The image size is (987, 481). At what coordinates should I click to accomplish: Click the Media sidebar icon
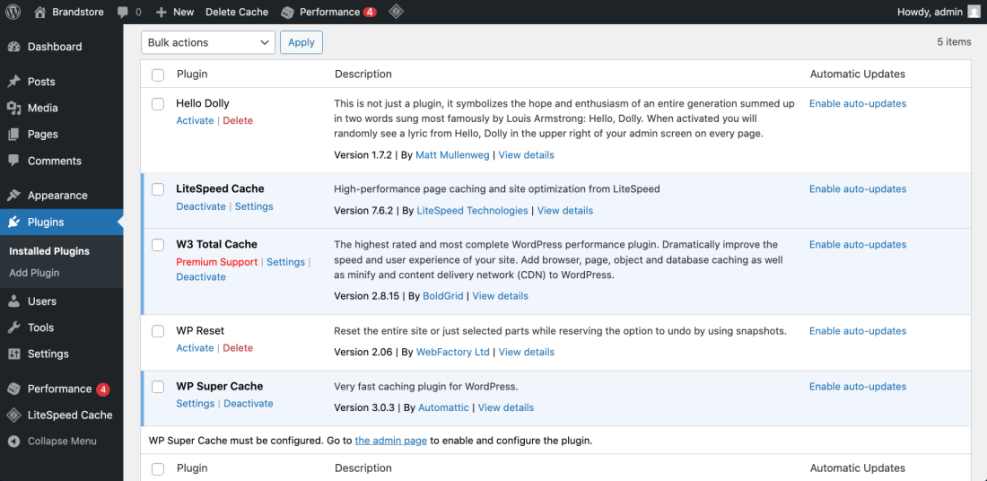click(x=14, y=108)
